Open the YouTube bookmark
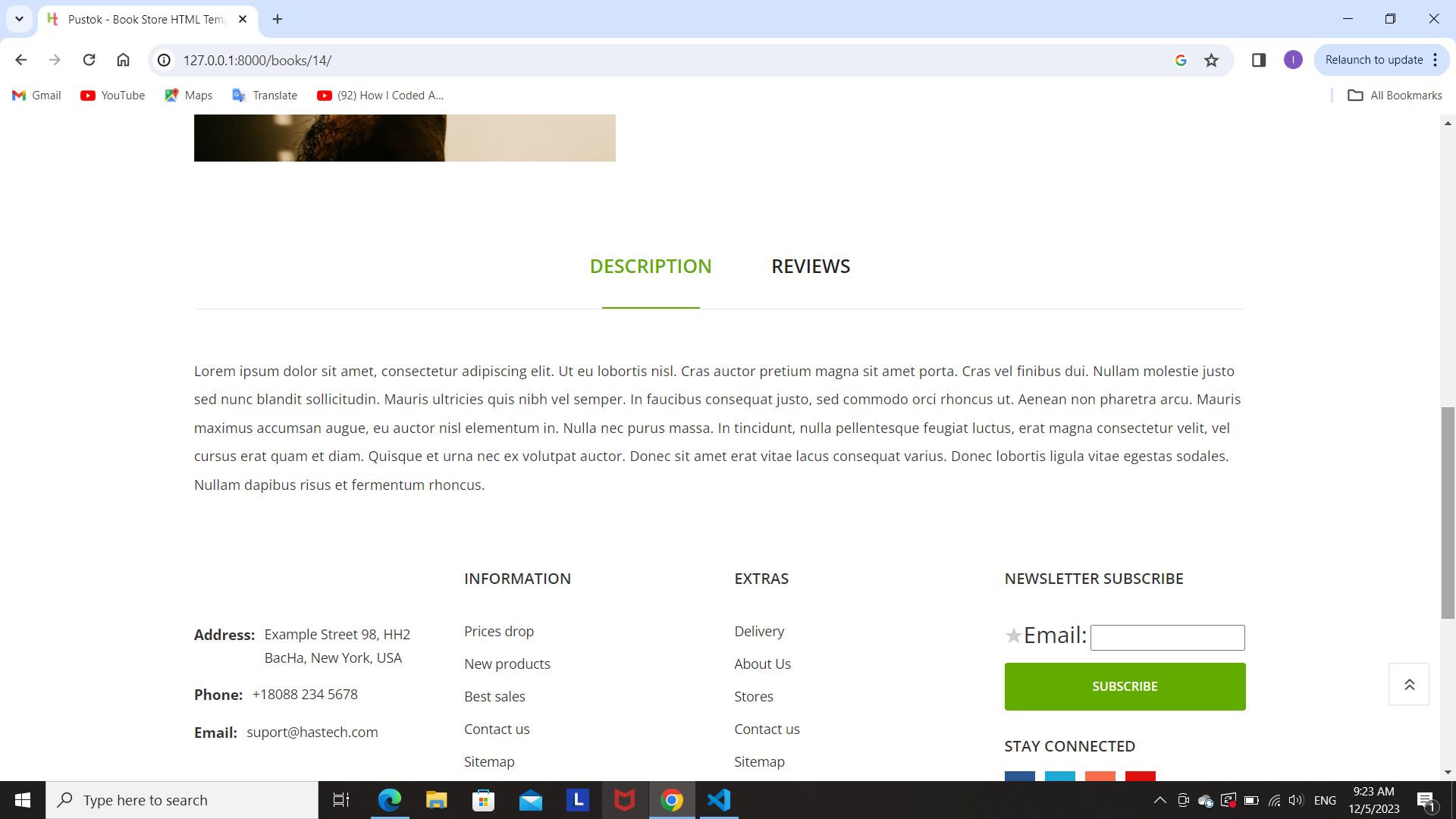 click(x=112, y=95)
